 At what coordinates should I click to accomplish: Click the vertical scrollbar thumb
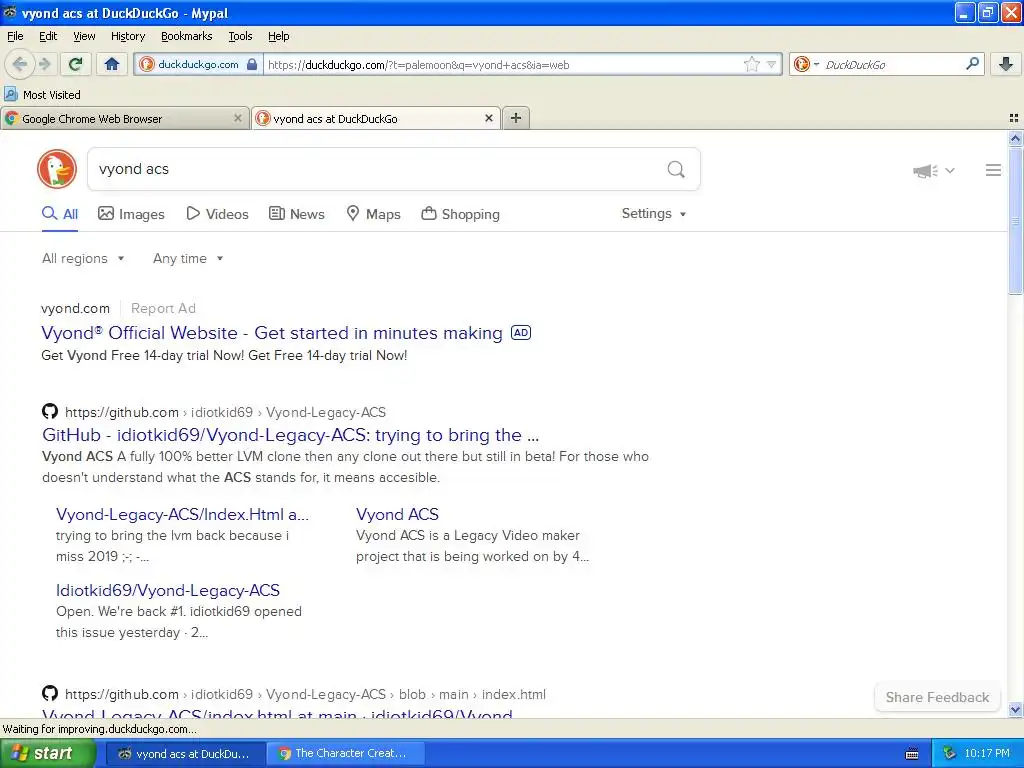coord(1015,220)
